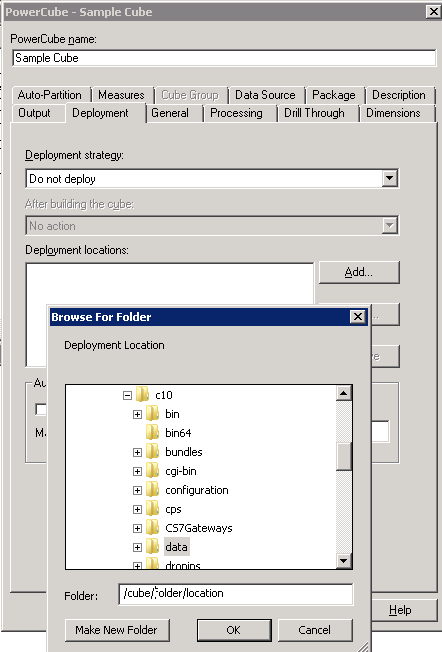Select the bundles folder label

184,452
